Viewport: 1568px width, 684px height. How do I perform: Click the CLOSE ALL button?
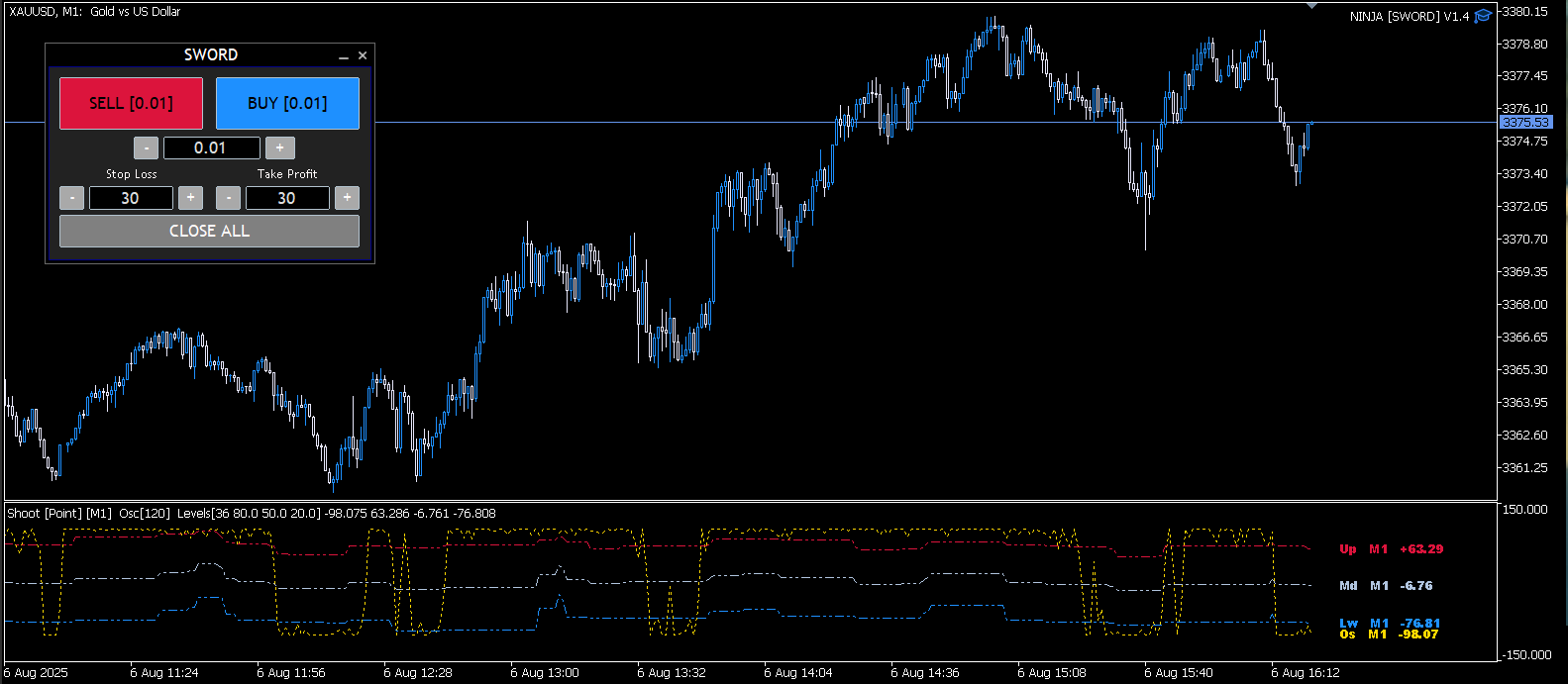click(x=209, y=231)
